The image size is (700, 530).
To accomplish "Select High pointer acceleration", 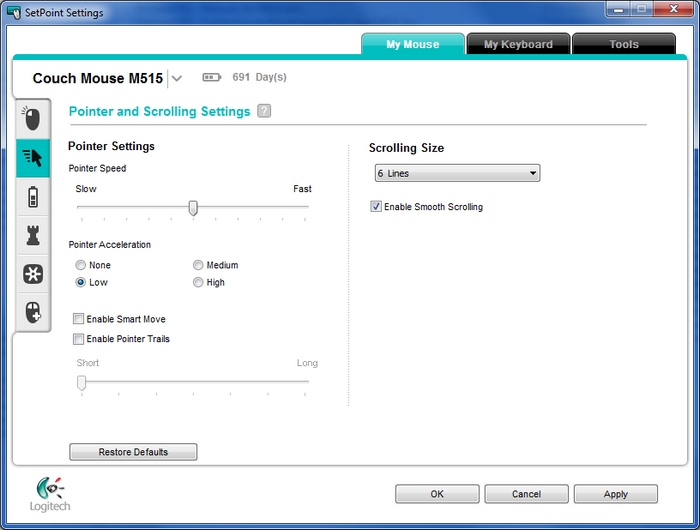I will [x=198, y=282].
